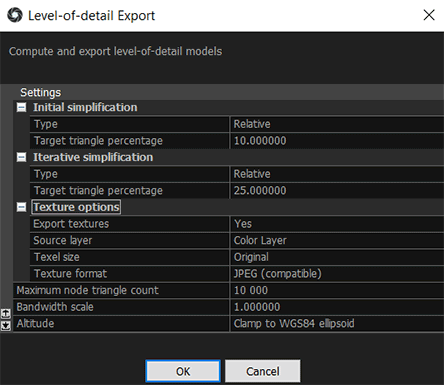Select the Altitude row label
This screenshot has width=444, height=385.
35,324
